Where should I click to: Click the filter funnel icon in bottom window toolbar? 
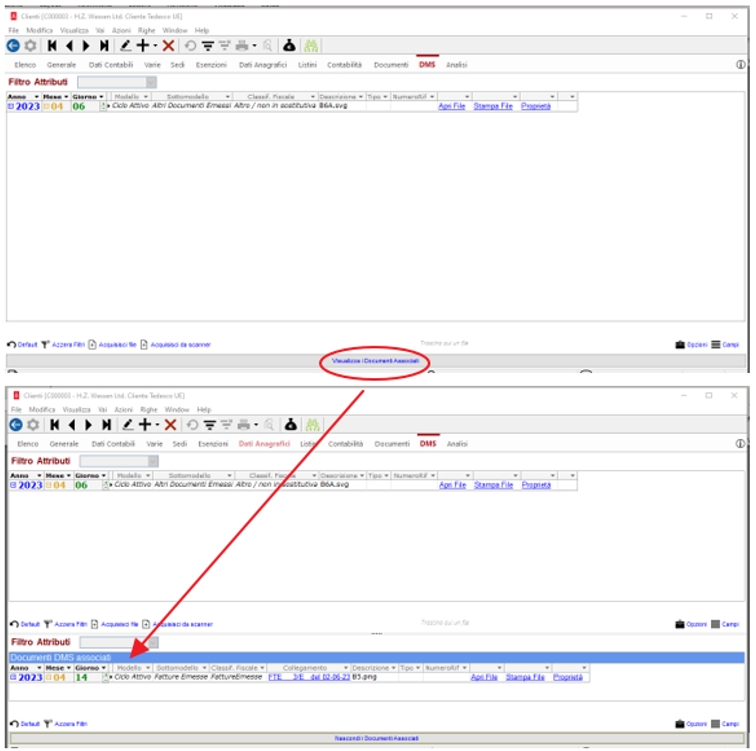[210, 425]
